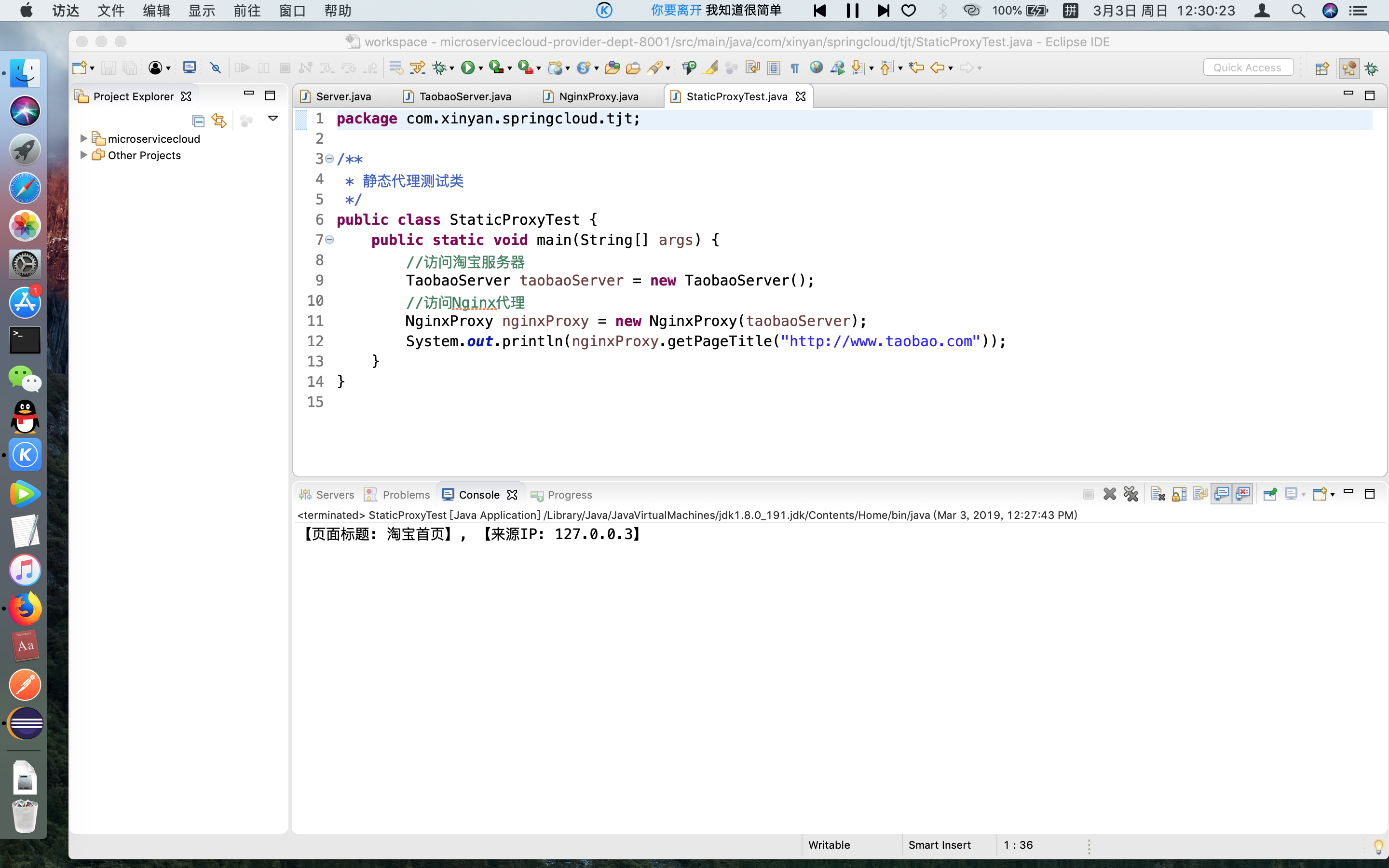Collapse the main method fold marker
This screenshot has width=1389, height=868.
tap(329, 240)
